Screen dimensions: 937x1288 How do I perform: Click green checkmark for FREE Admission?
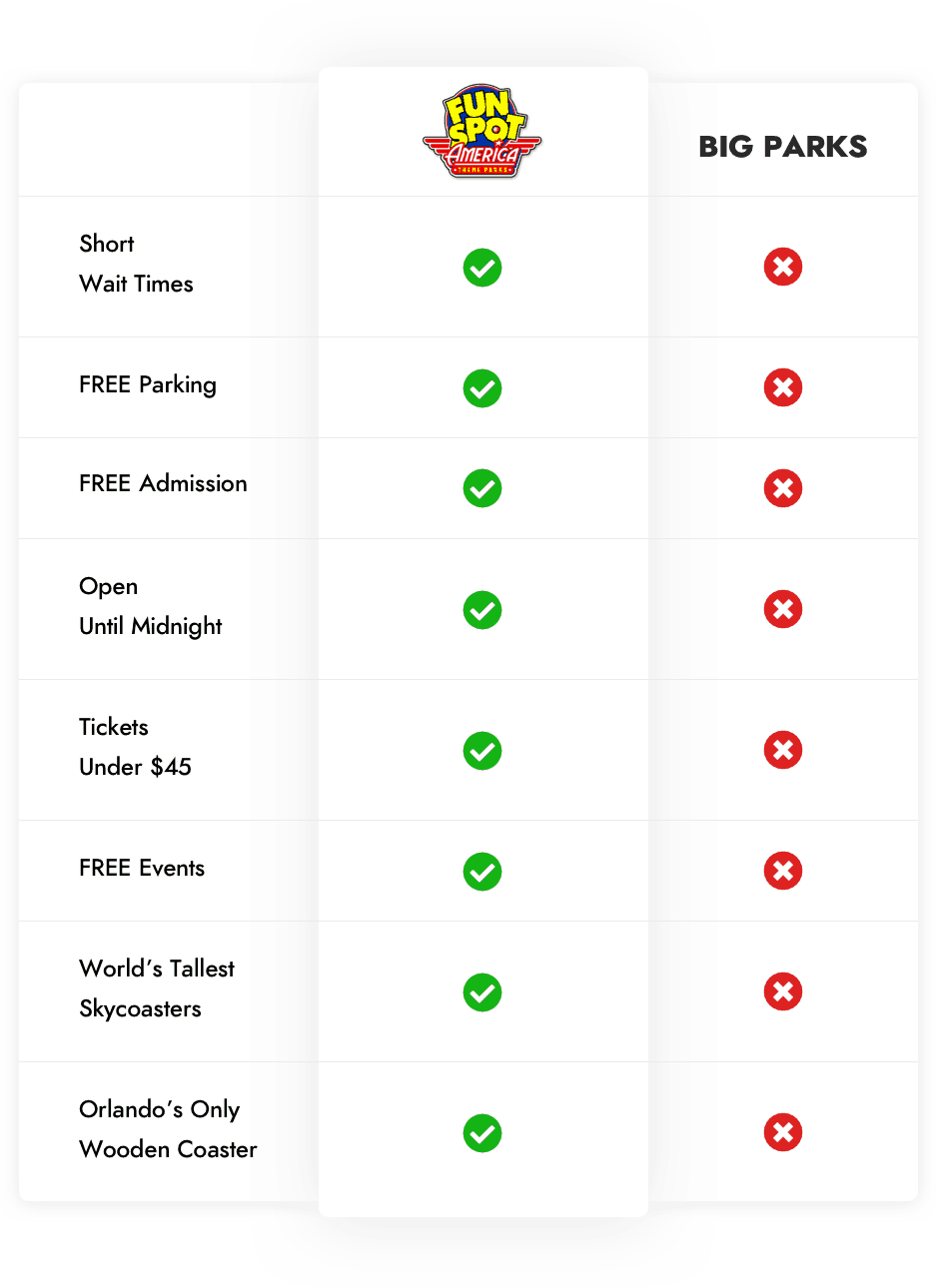[482, 488]
